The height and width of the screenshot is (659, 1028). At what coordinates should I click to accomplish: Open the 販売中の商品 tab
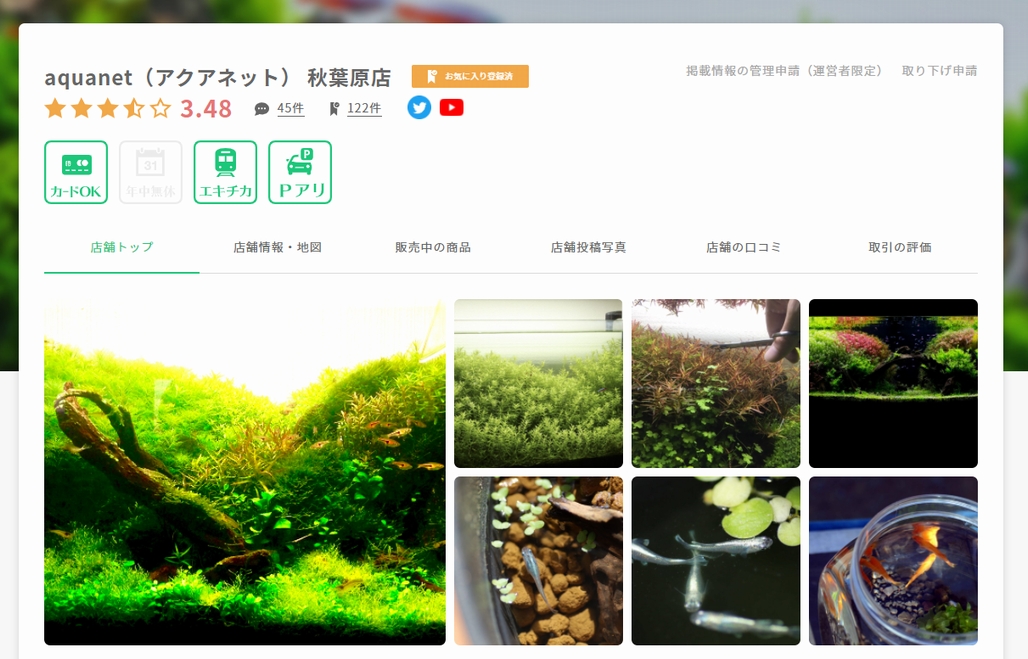432,246
